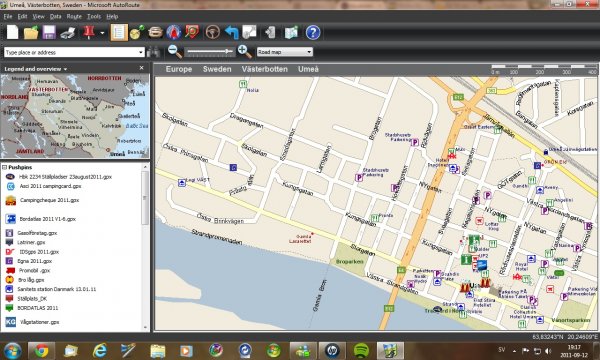600x360 pixels.
Task: Open Internet Explorer from the taskbar
Action: point(99,350)
